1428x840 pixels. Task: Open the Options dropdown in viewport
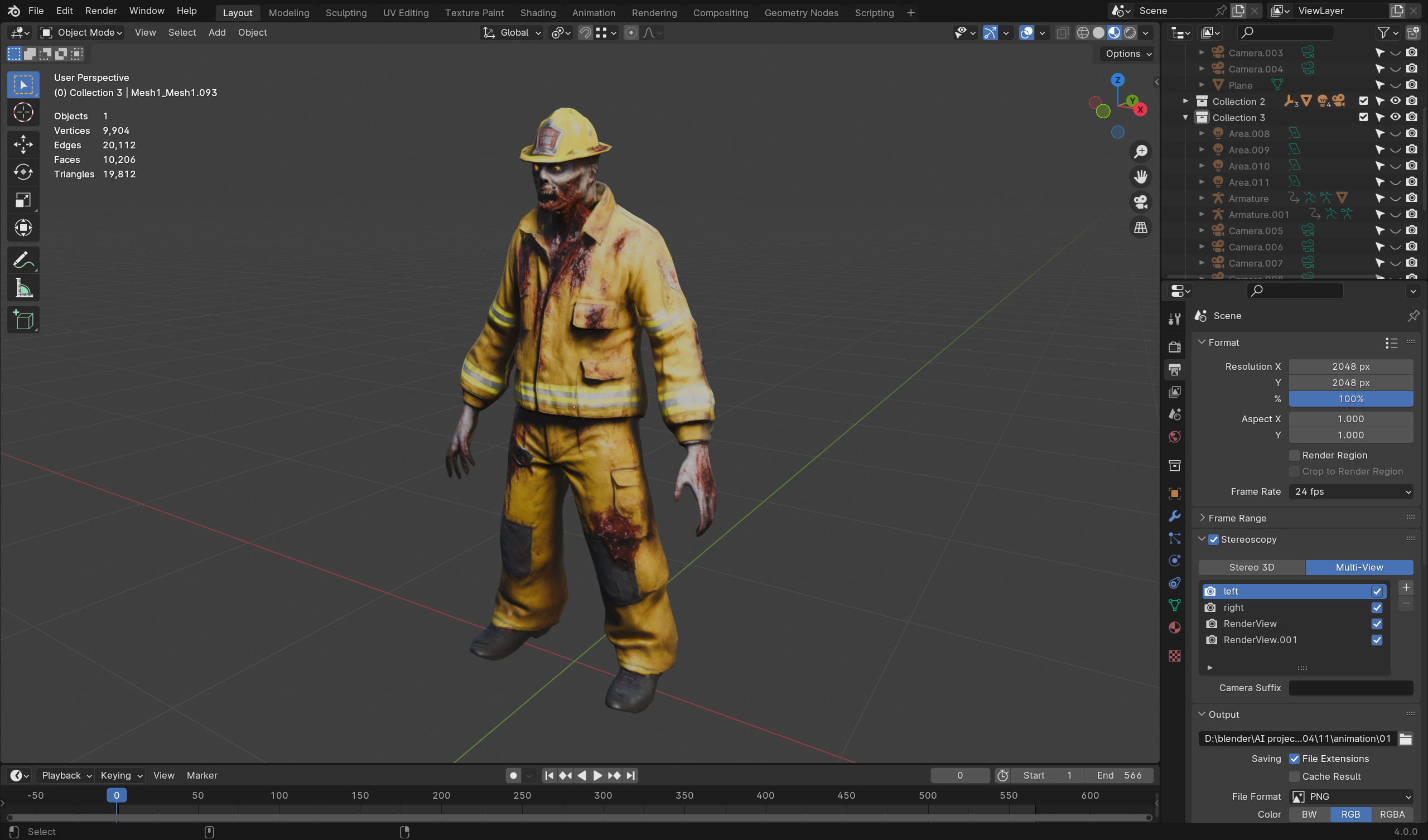[1128, 54]
